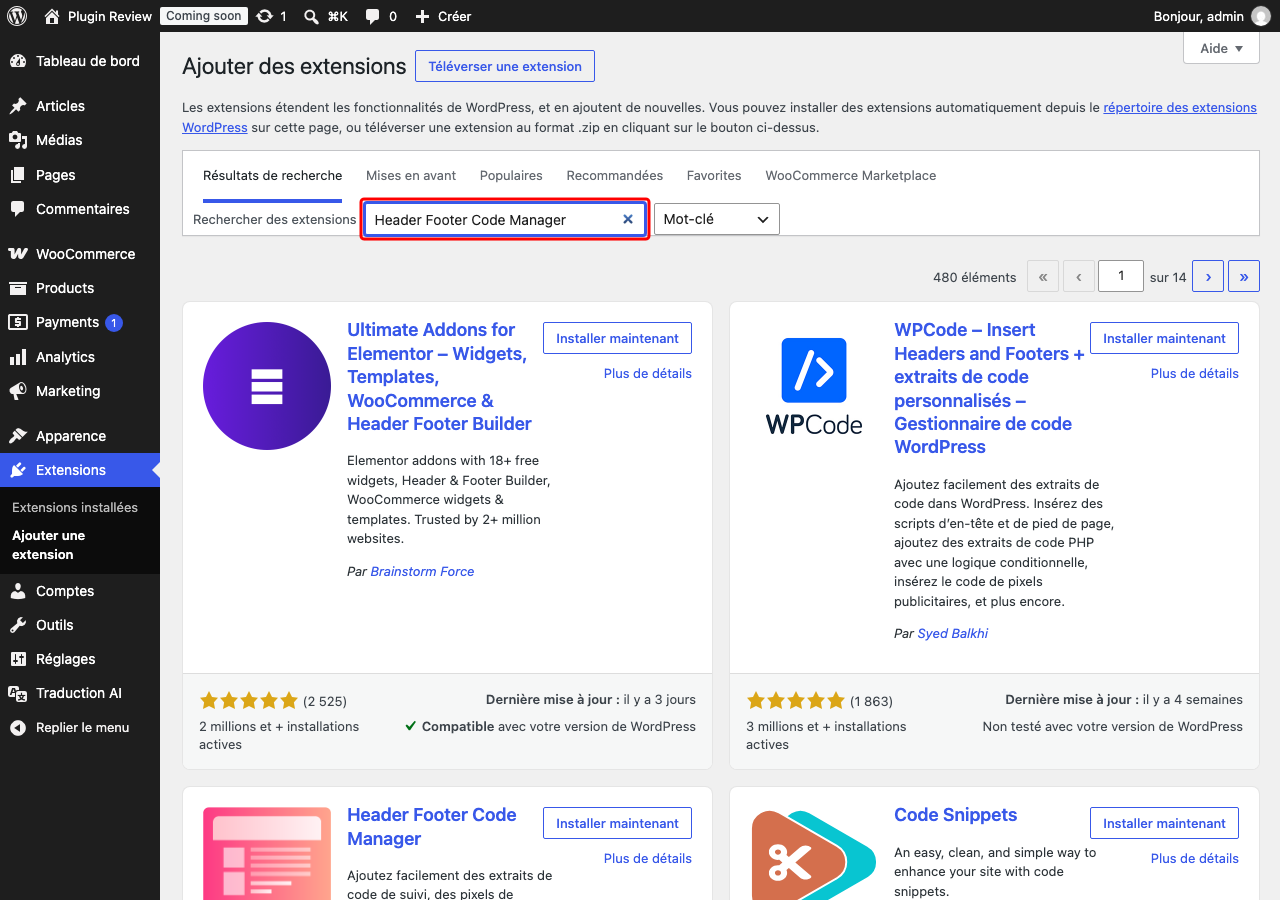The width and height of the screenshot is (1280, 900).
Task: Open Plus de détails for Ultimate Addons
Action: pos(648,373)
